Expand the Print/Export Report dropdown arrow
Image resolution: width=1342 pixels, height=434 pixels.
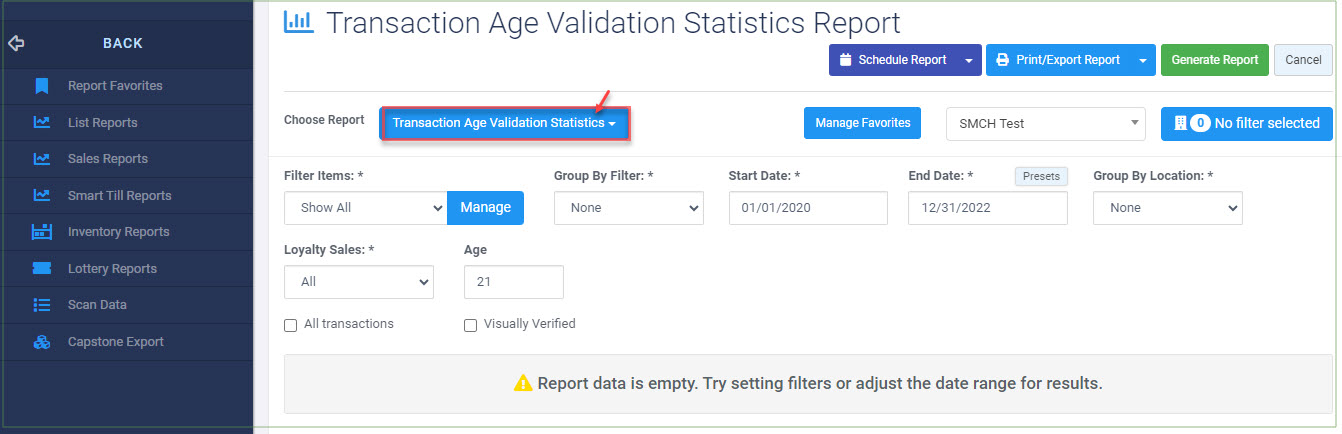[1143, 60]
